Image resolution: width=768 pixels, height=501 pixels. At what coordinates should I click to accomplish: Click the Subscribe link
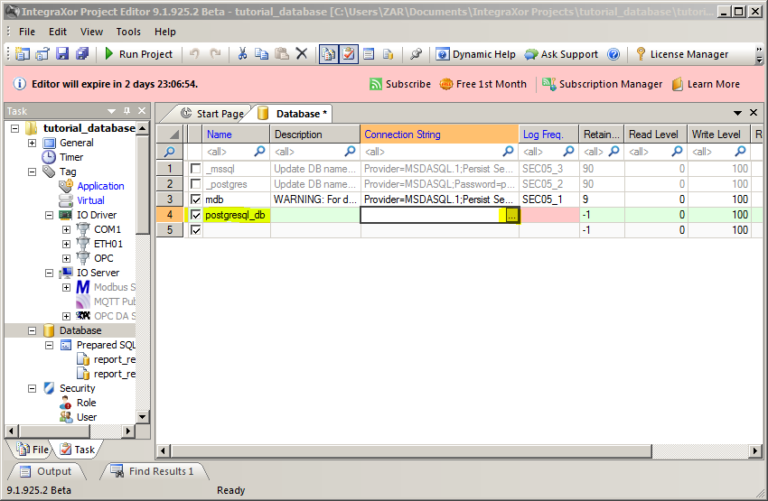[400, 84]
